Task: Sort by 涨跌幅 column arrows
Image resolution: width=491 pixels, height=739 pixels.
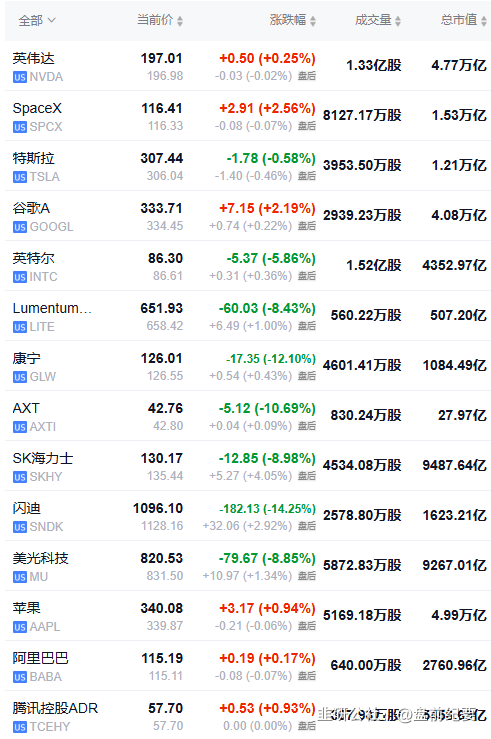Action: [x=313, y=21]
